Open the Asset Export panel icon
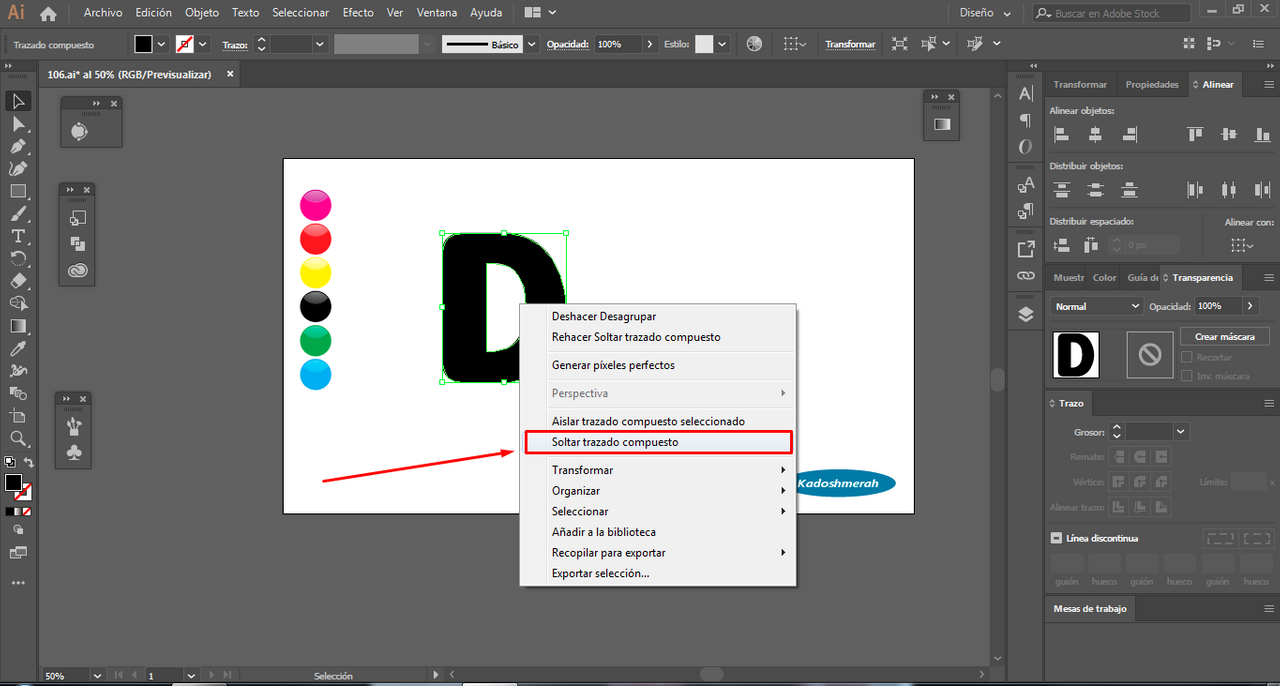Viewport: 1280px width, 686px height. [1026, 249]
